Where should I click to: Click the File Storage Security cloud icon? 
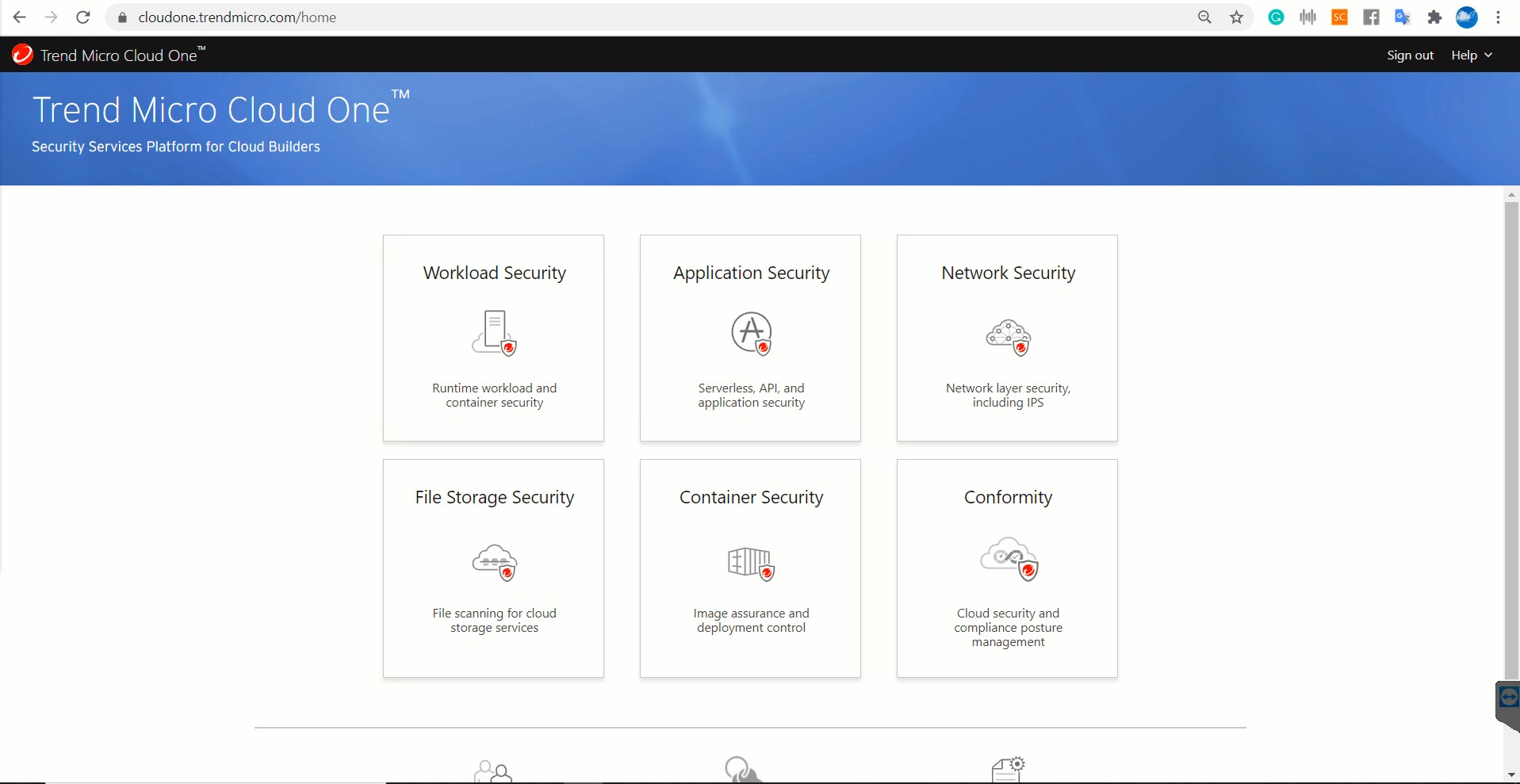494,562
